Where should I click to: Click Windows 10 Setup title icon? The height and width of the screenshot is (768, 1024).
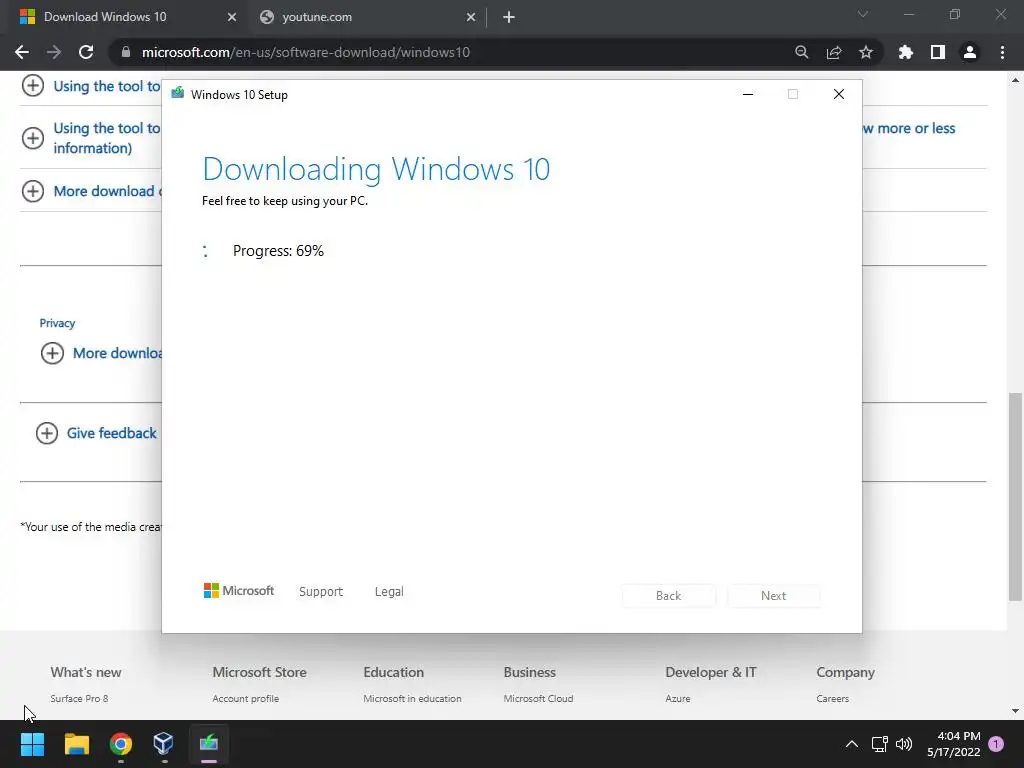178,94
